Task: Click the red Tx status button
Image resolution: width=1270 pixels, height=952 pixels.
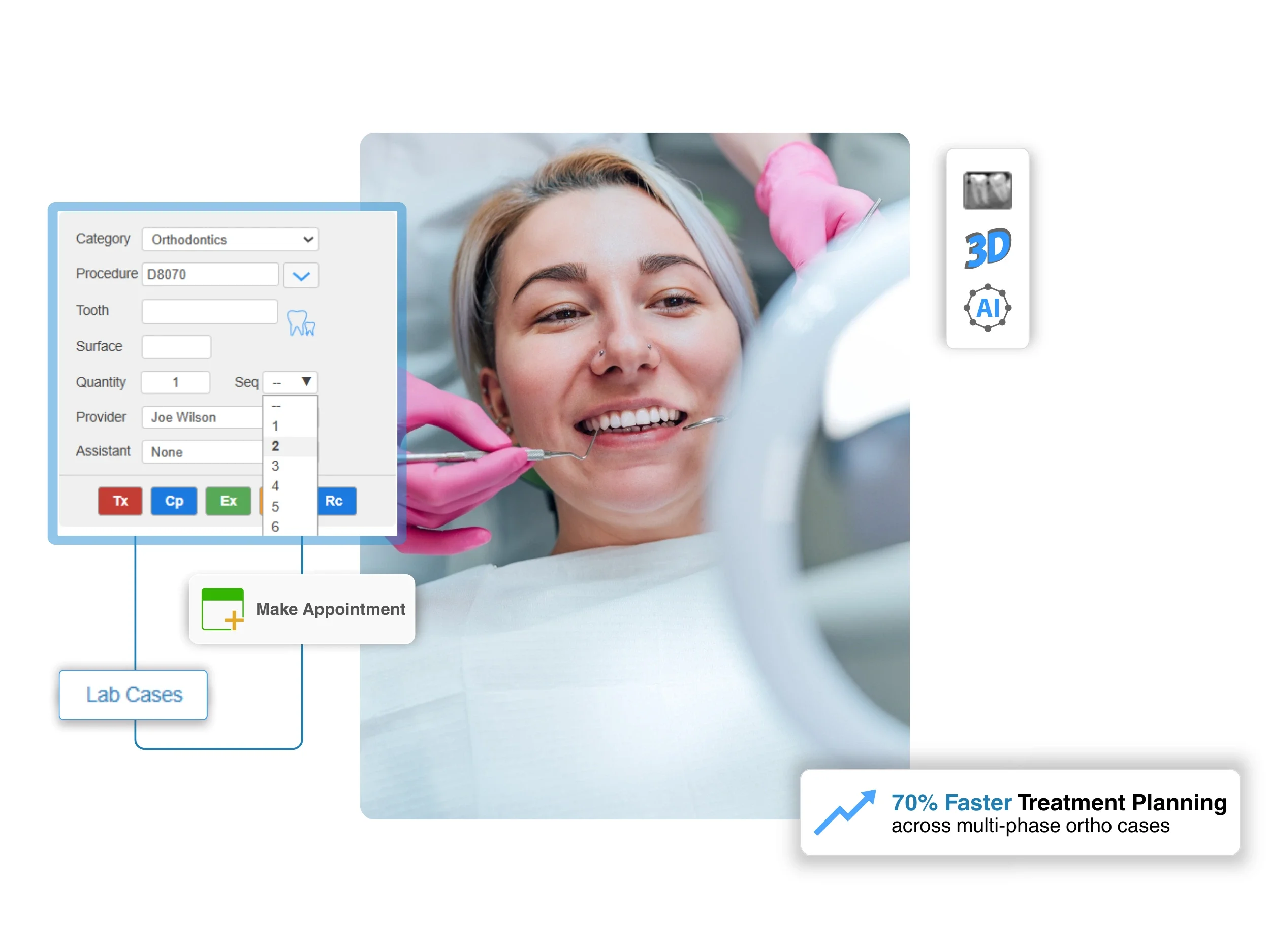Action: pyautogui.click(x=120, y=501)
